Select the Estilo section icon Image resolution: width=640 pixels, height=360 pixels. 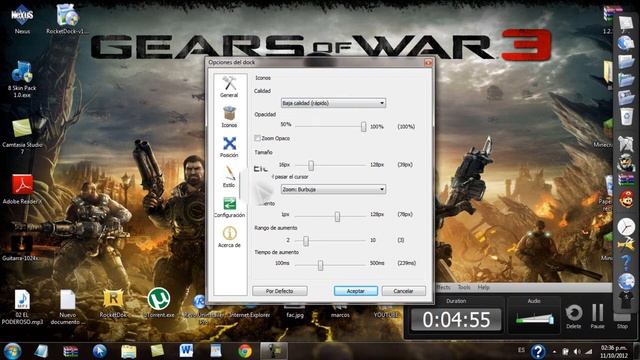point(229,176)
